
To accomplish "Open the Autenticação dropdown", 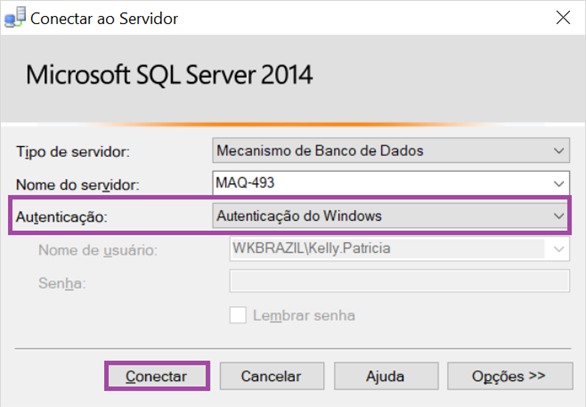I will coord(389,216).
